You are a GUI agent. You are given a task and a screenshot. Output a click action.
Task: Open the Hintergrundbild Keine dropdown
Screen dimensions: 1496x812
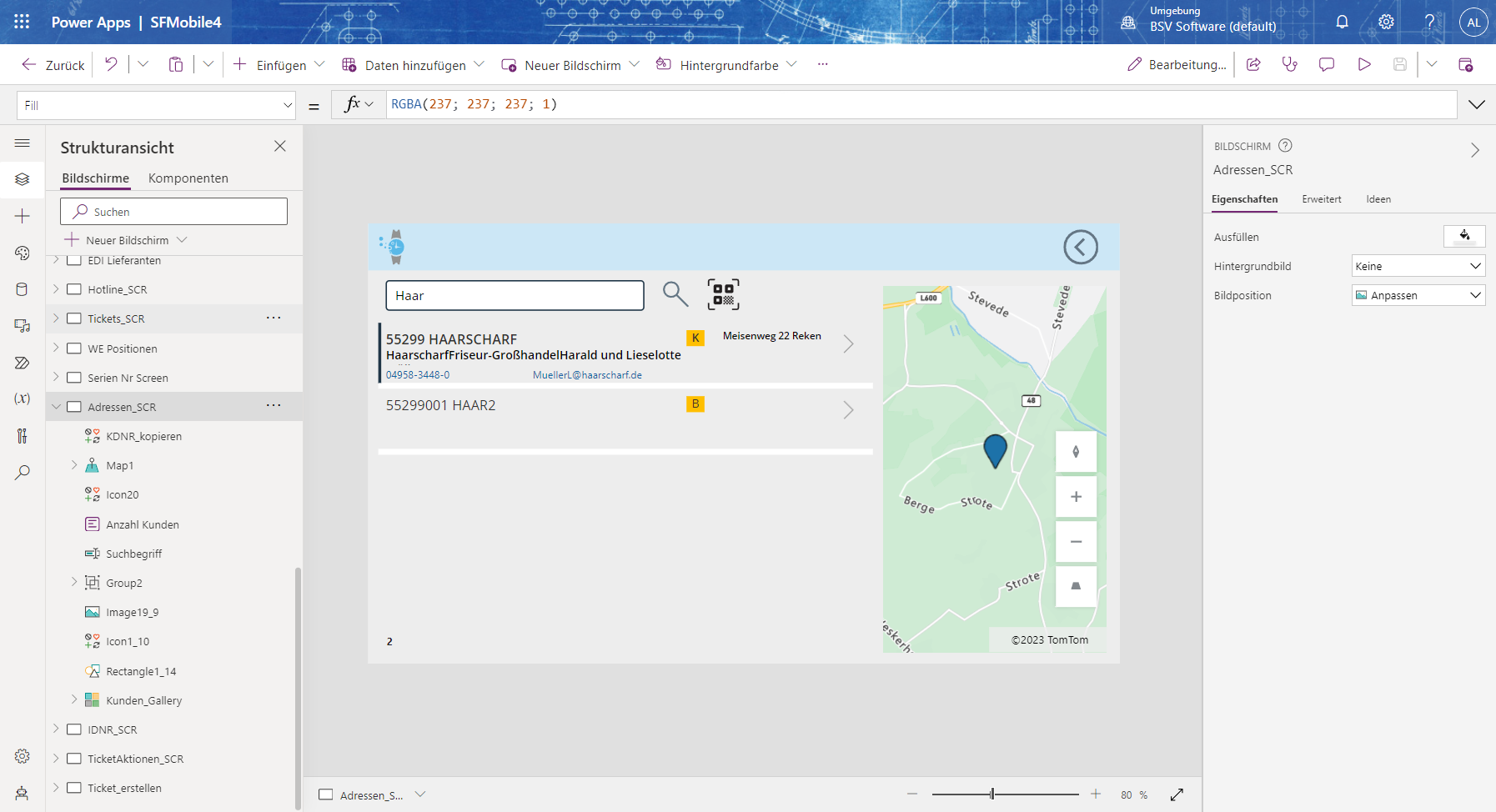tap(1418, 266)
